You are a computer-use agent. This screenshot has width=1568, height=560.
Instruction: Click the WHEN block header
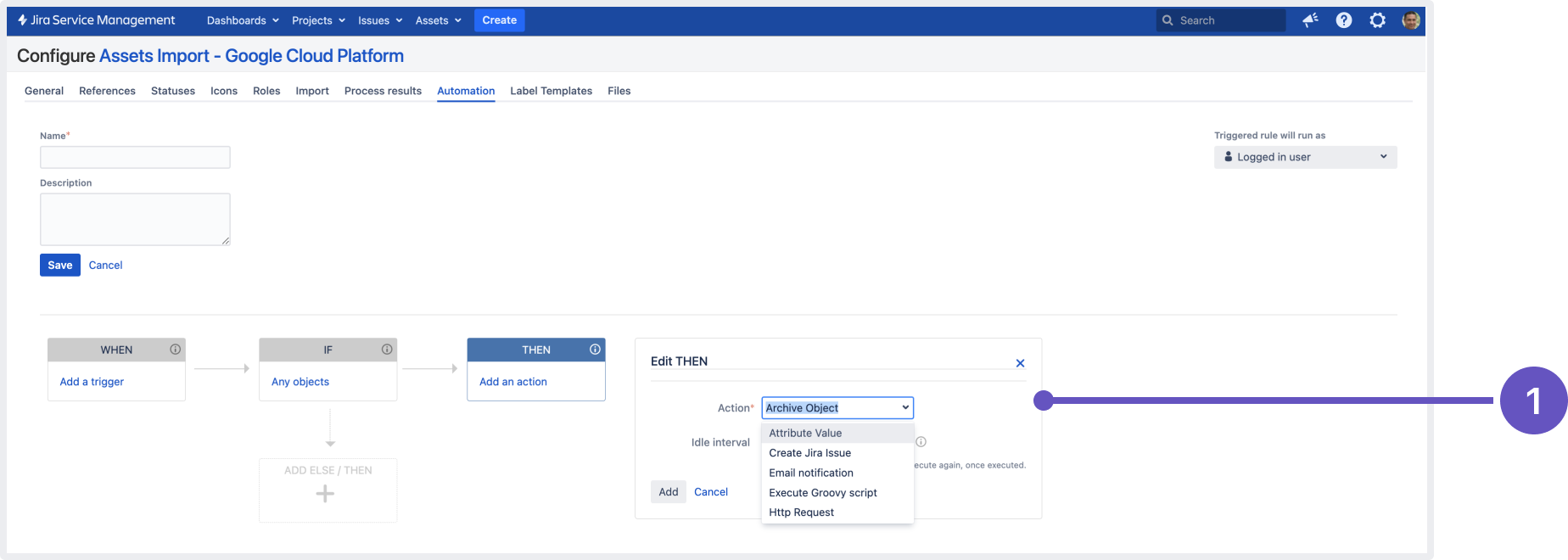pyautogui.click(x=116, y=350)
